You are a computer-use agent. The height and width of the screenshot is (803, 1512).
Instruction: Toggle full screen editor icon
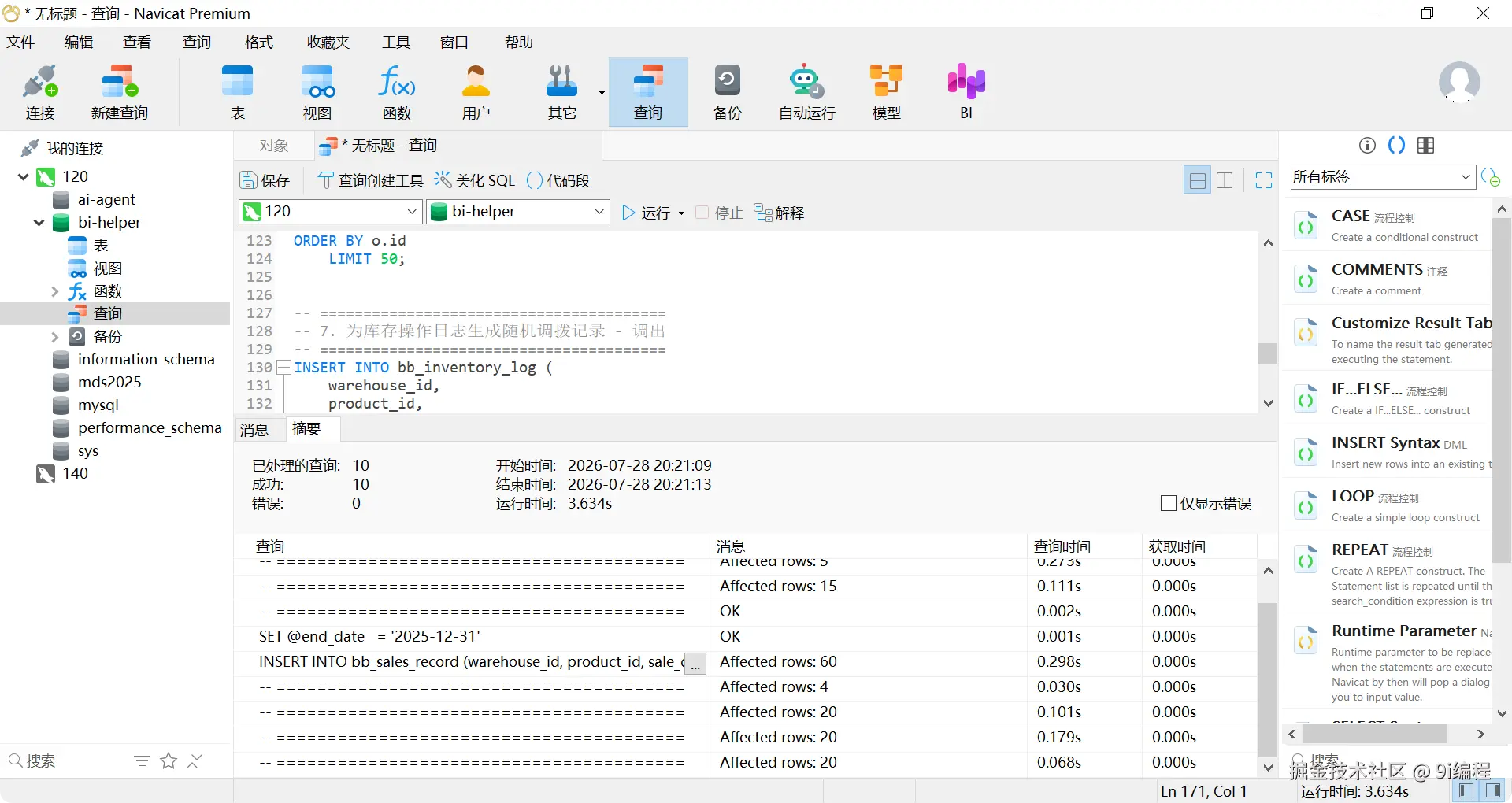(x=1264, y=180)
